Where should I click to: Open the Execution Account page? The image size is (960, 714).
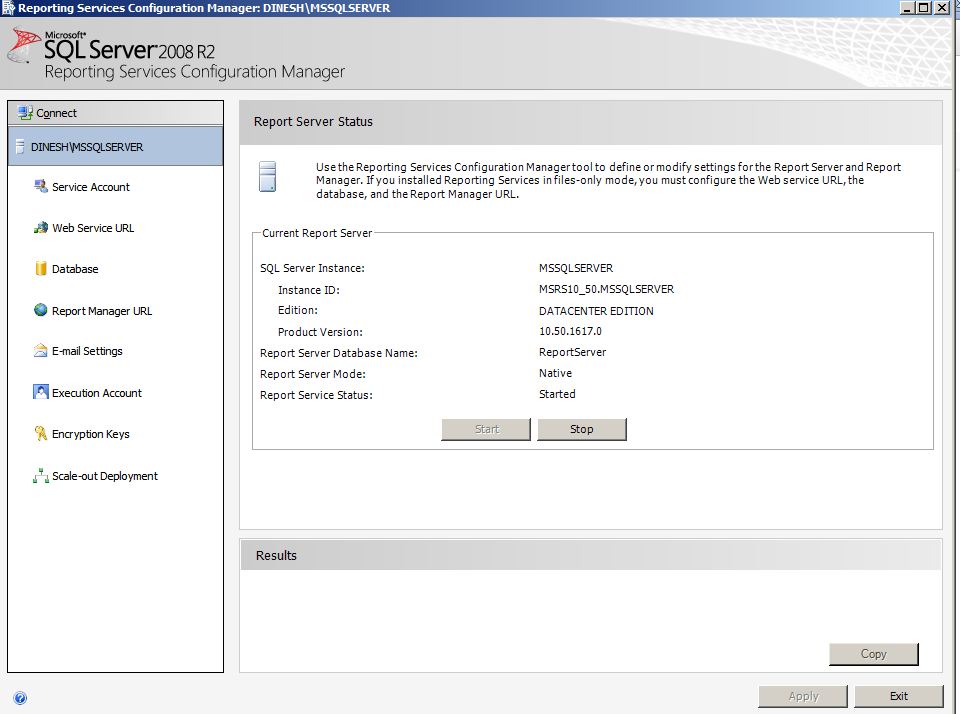pyautogui.click(x=97, y=393)
